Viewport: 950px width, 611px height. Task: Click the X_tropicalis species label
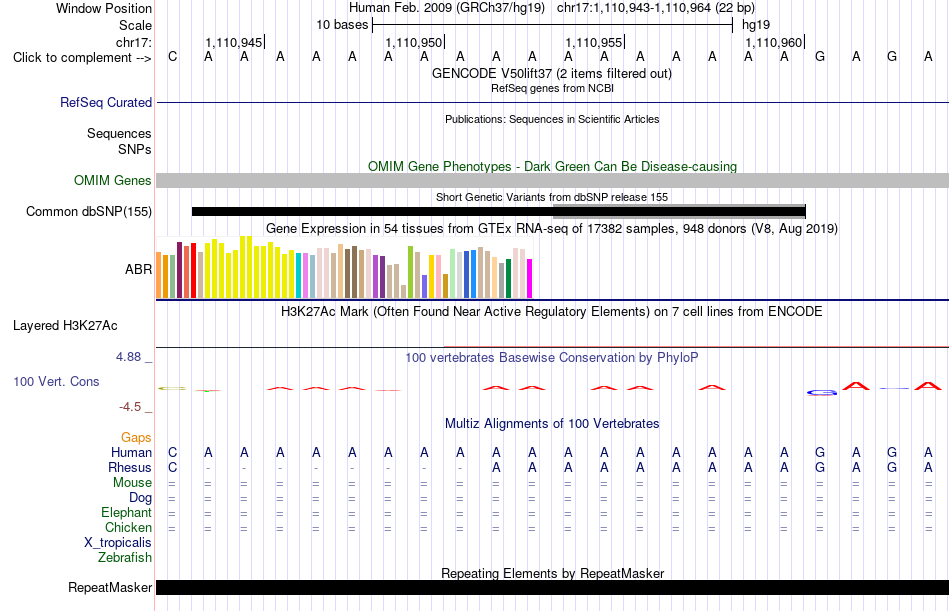click(118, 543)
